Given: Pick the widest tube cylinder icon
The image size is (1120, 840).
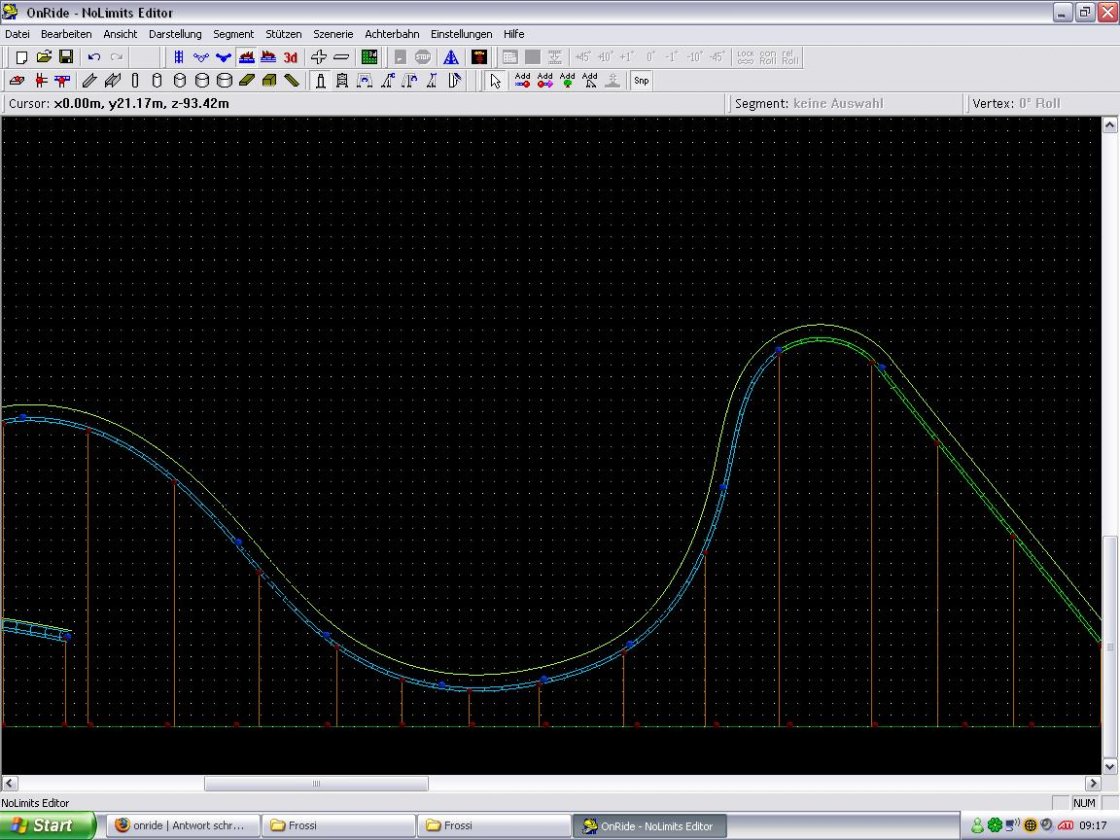Looking at the screenshot, I should [224, 81].
